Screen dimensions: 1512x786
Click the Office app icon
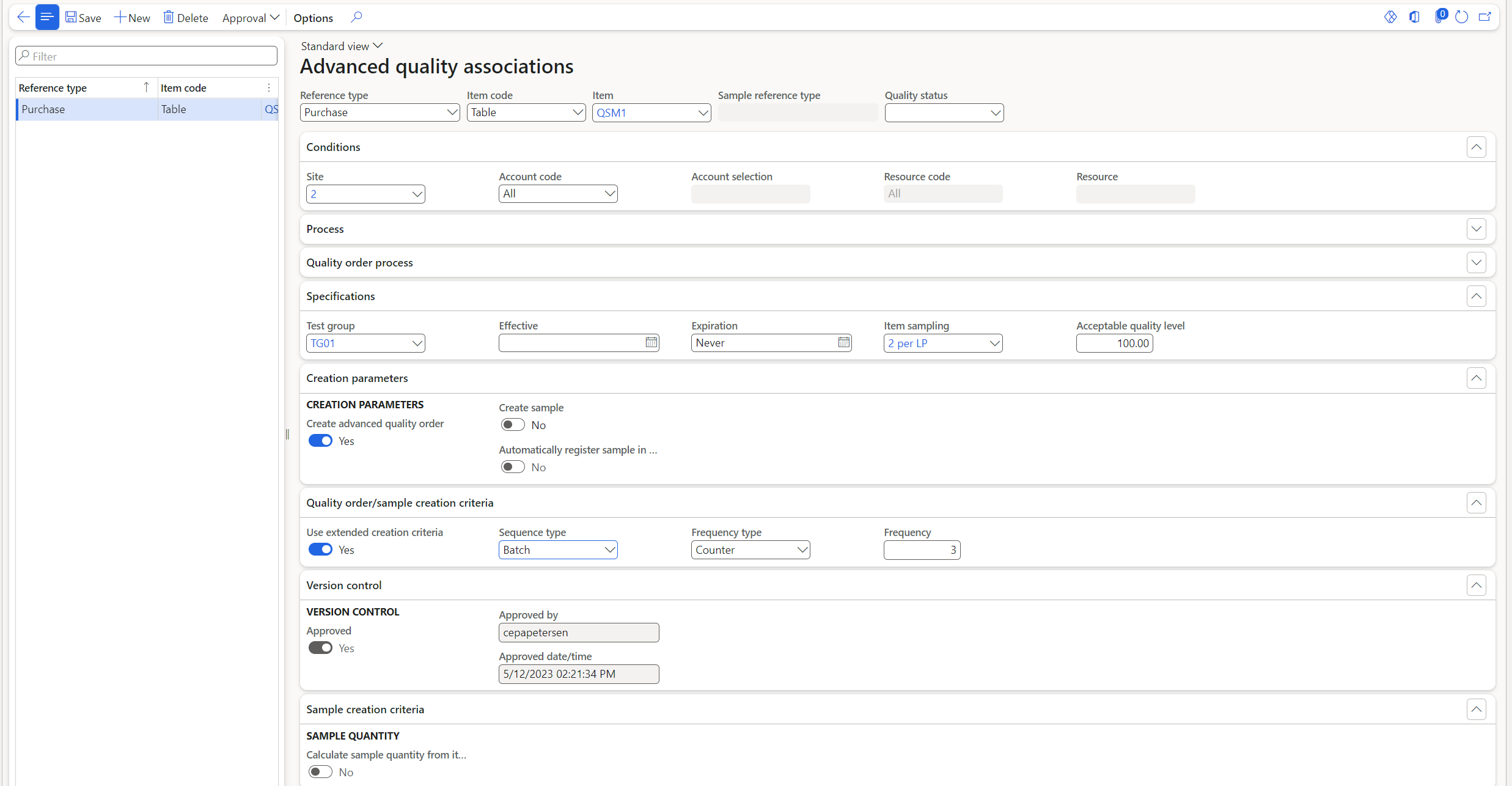(1414, 17)
